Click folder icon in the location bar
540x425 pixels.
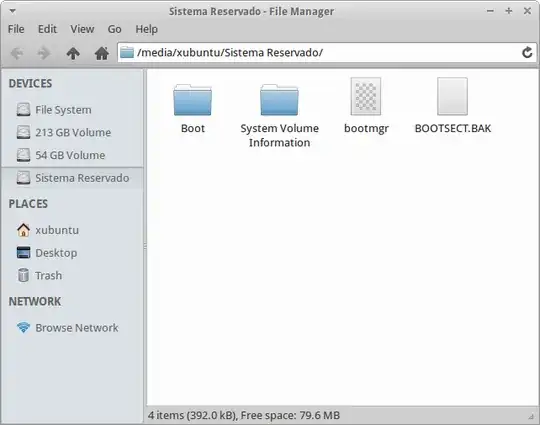pyautogui.click(x=127, y=52)
